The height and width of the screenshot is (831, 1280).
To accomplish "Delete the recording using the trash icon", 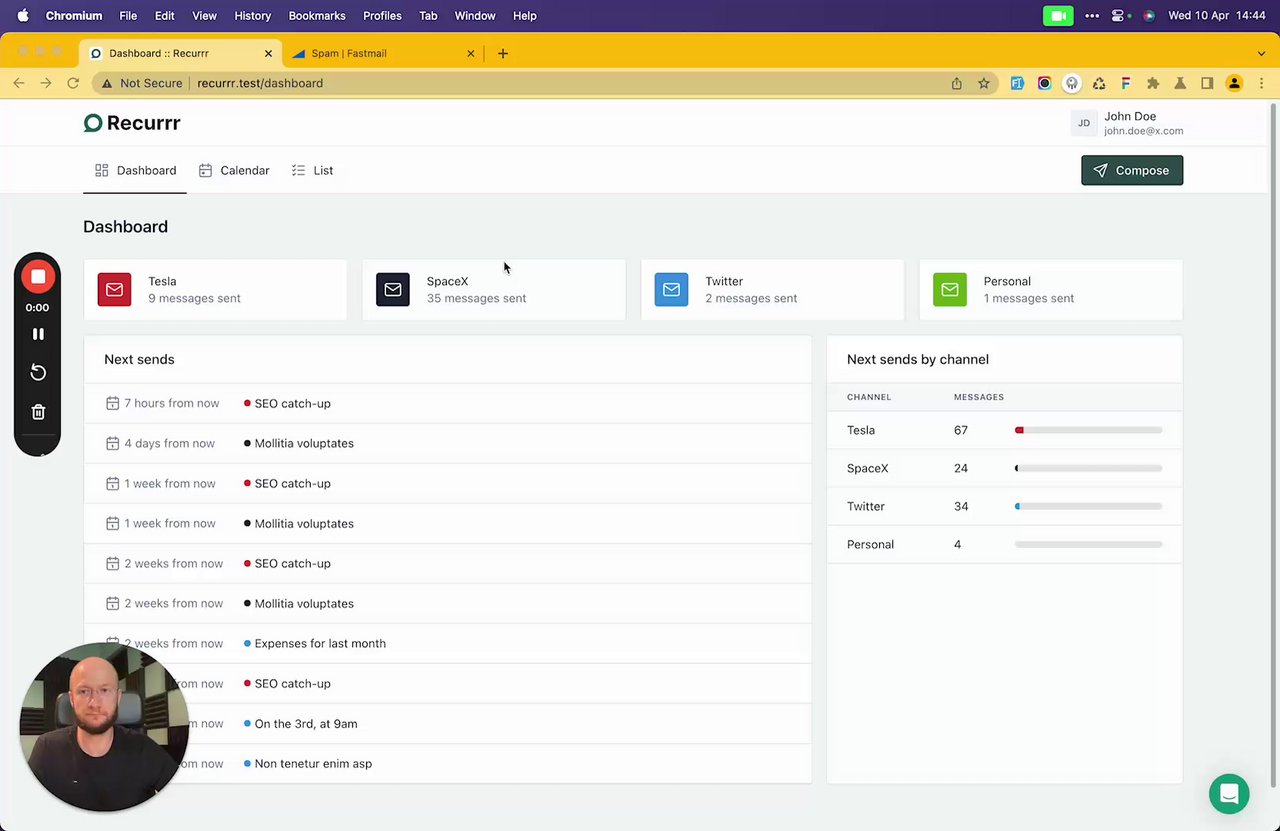I will [38, 412].
